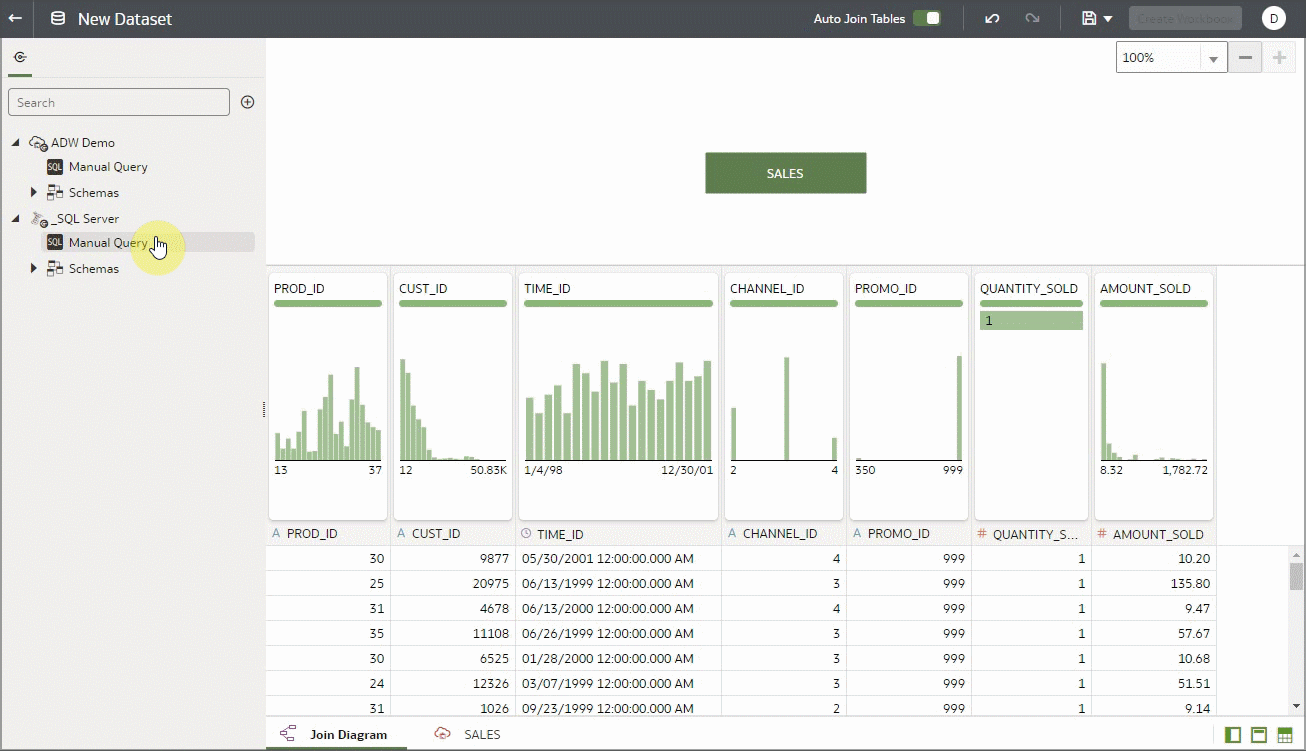
Task: Click the back arrow in the header
Action: pyautogui.click(x=17, y=18)
